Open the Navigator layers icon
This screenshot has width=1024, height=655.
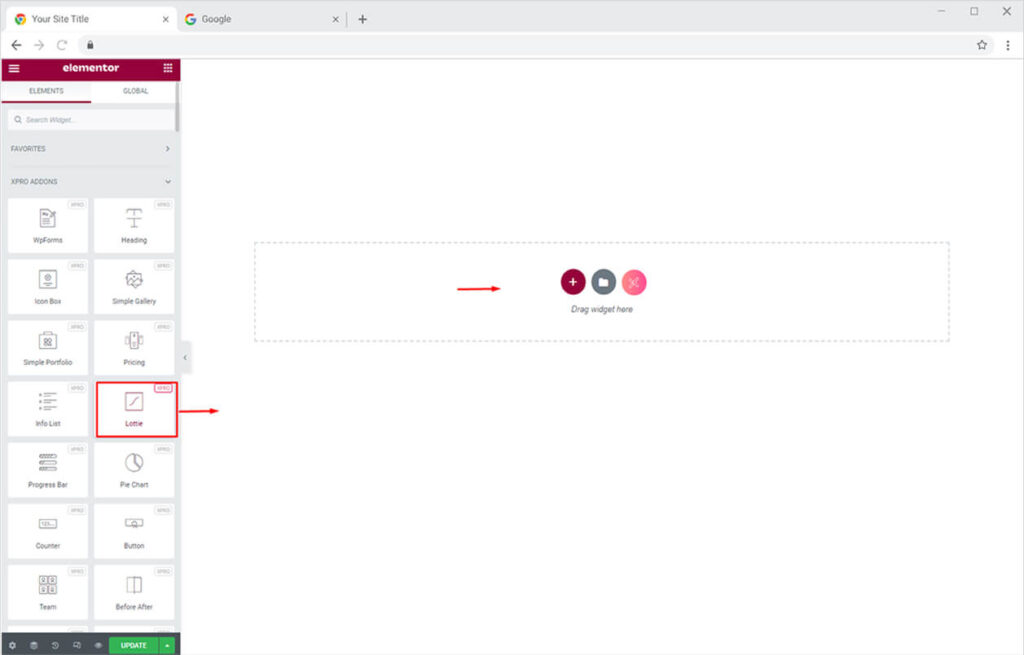pos(33,646)
